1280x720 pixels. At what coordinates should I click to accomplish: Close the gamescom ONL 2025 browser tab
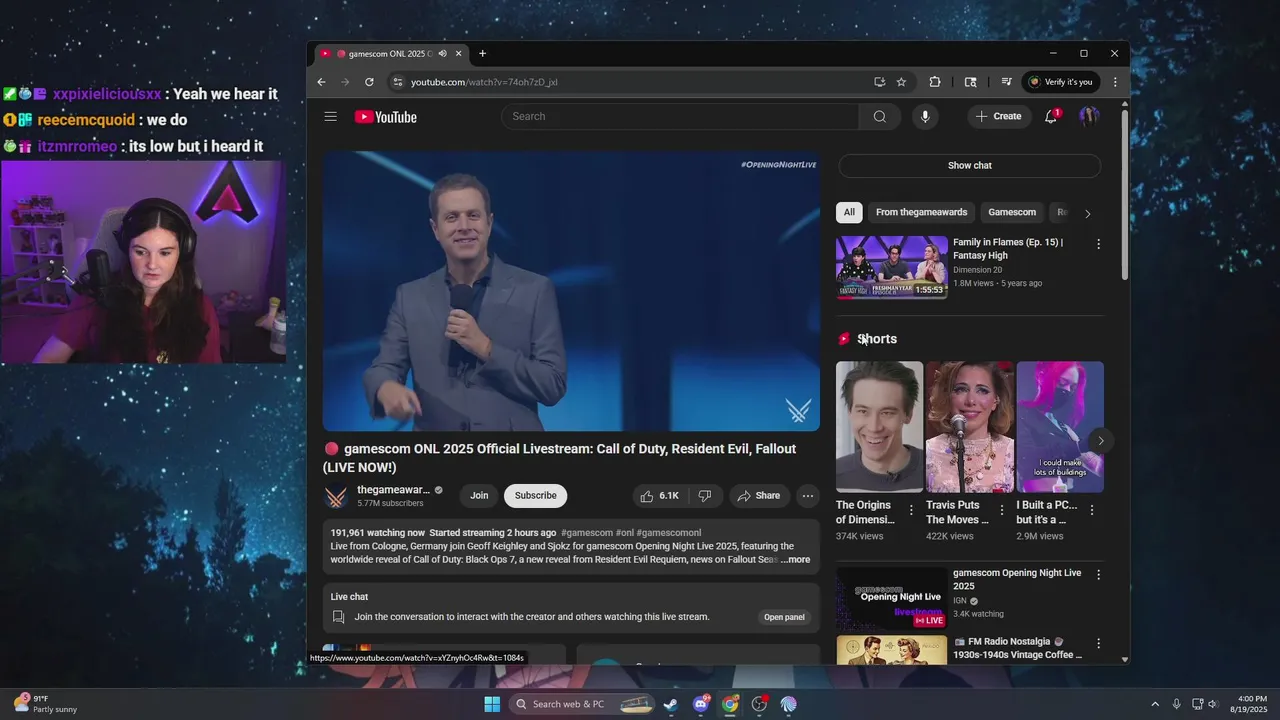click(x=459, y=54)
